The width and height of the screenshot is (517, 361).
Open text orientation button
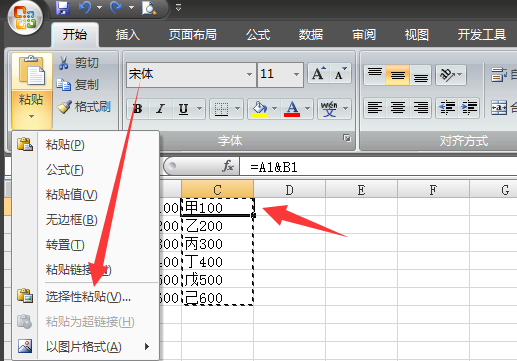coord(451,75)
